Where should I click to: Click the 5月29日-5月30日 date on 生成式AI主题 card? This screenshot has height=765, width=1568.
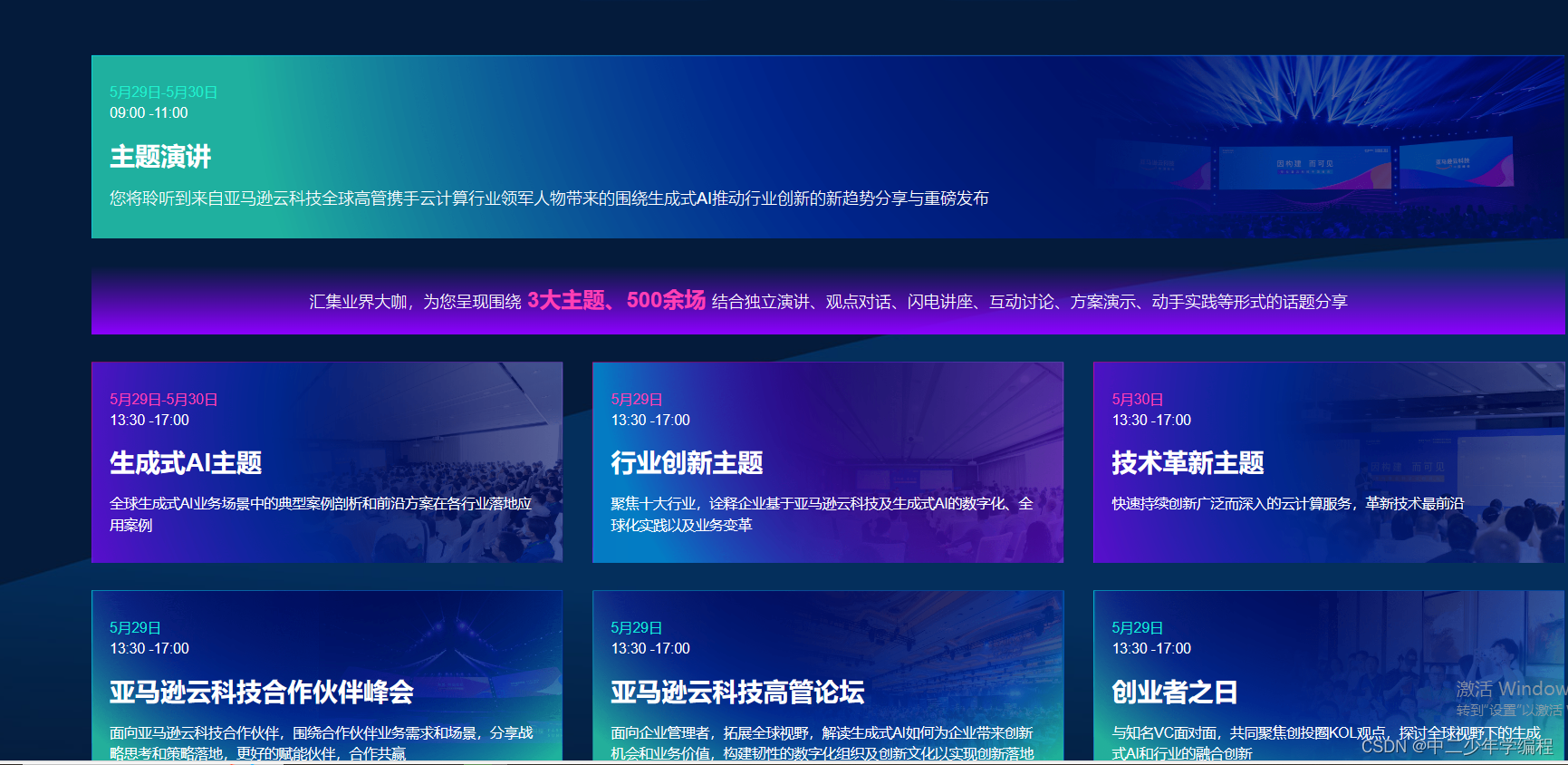coord(163,400)
